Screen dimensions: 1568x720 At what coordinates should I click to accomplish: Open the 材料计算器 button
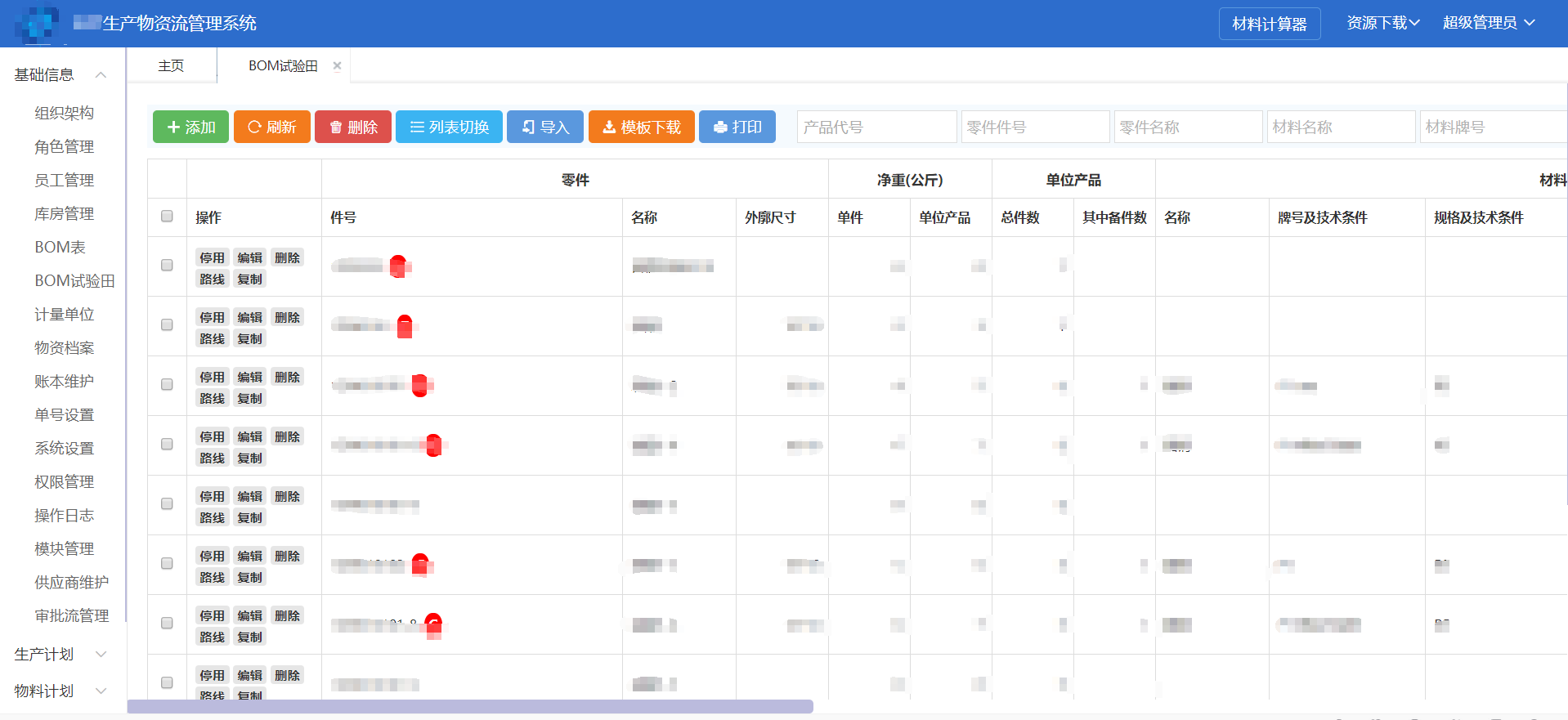pos(1269,25)
